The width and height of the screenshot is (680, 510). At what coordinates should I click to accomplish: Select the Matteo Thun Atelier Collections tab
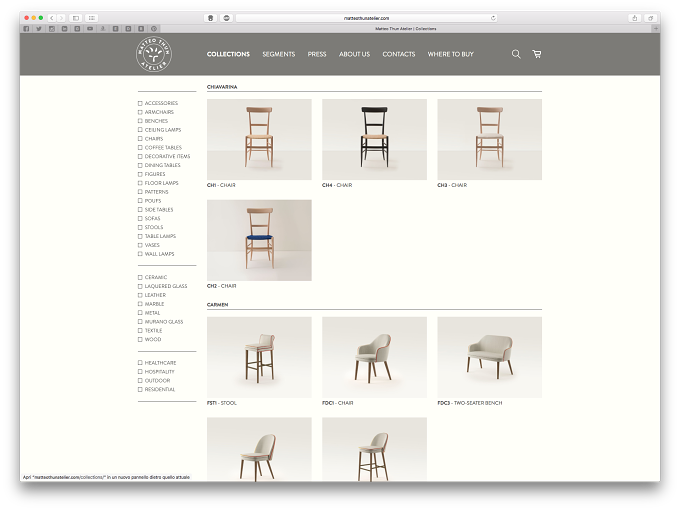pos(406,29)
